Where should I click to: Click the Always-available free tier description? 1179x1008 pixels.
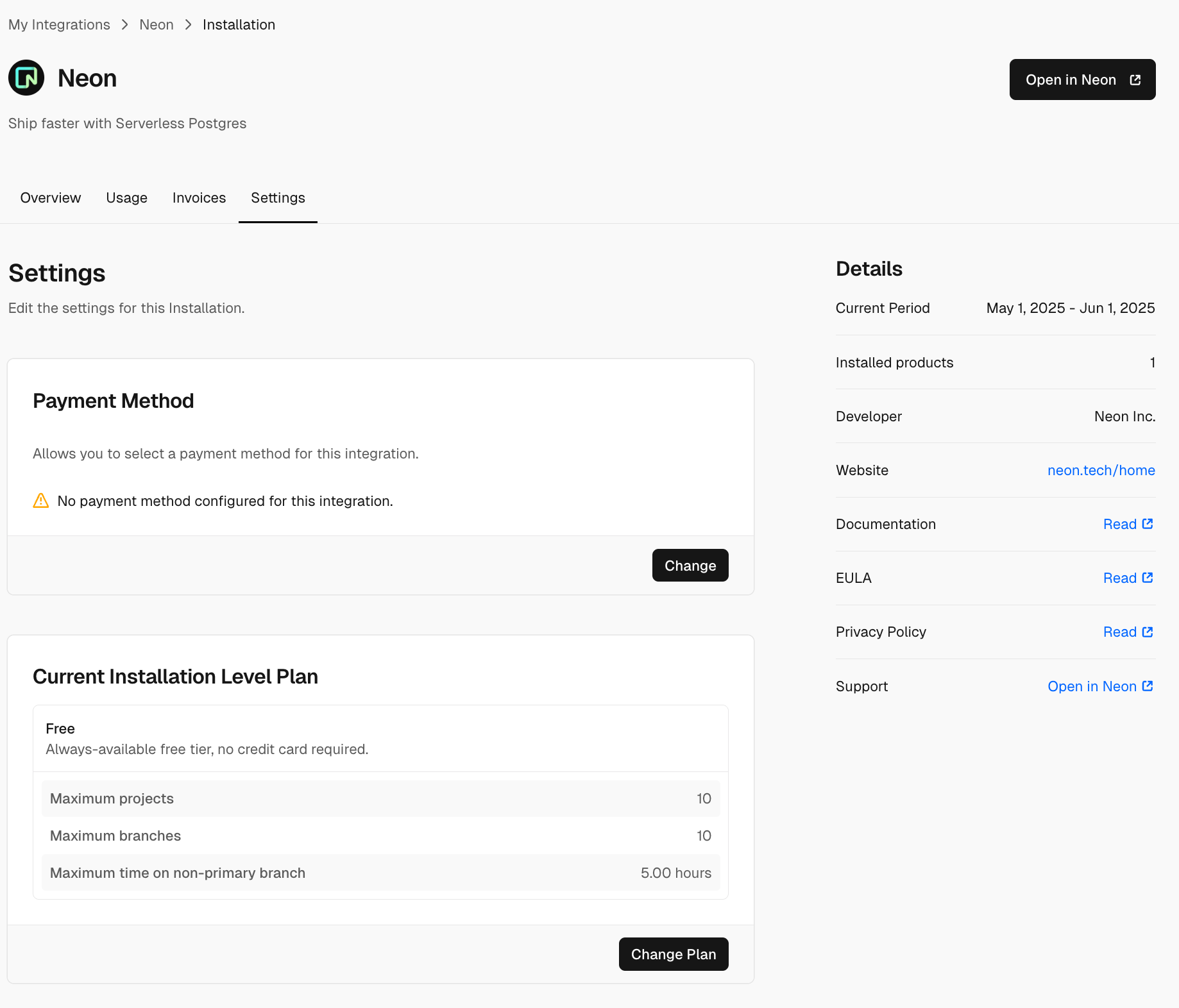tap(207, 749)
